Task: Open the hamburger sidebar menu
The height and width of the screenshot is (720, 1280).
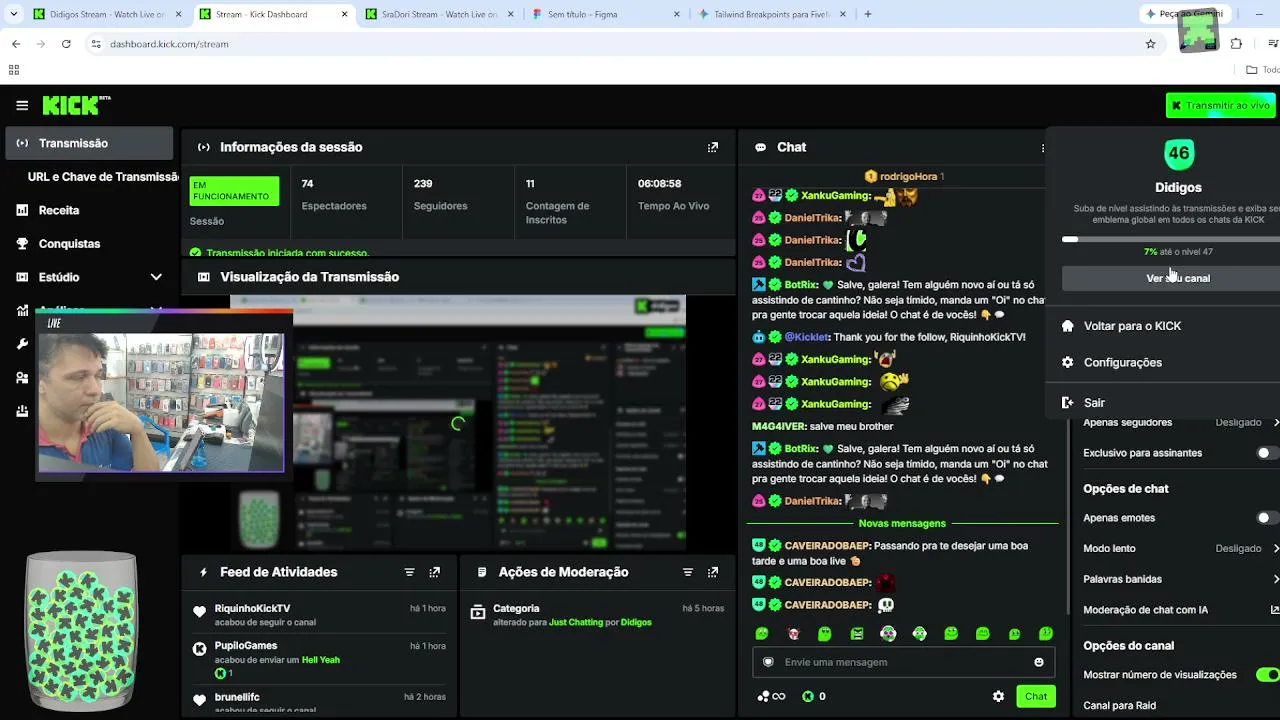Action: click(22, 105)
